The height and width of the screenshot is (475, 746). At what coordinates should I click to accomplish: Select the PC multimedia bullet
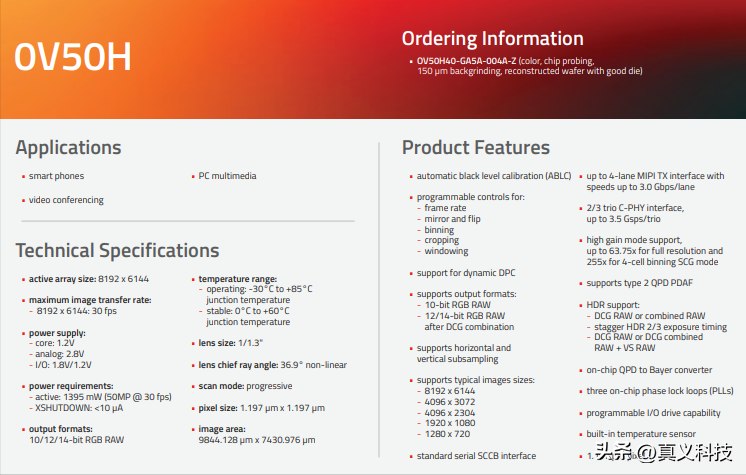point(227,176)
